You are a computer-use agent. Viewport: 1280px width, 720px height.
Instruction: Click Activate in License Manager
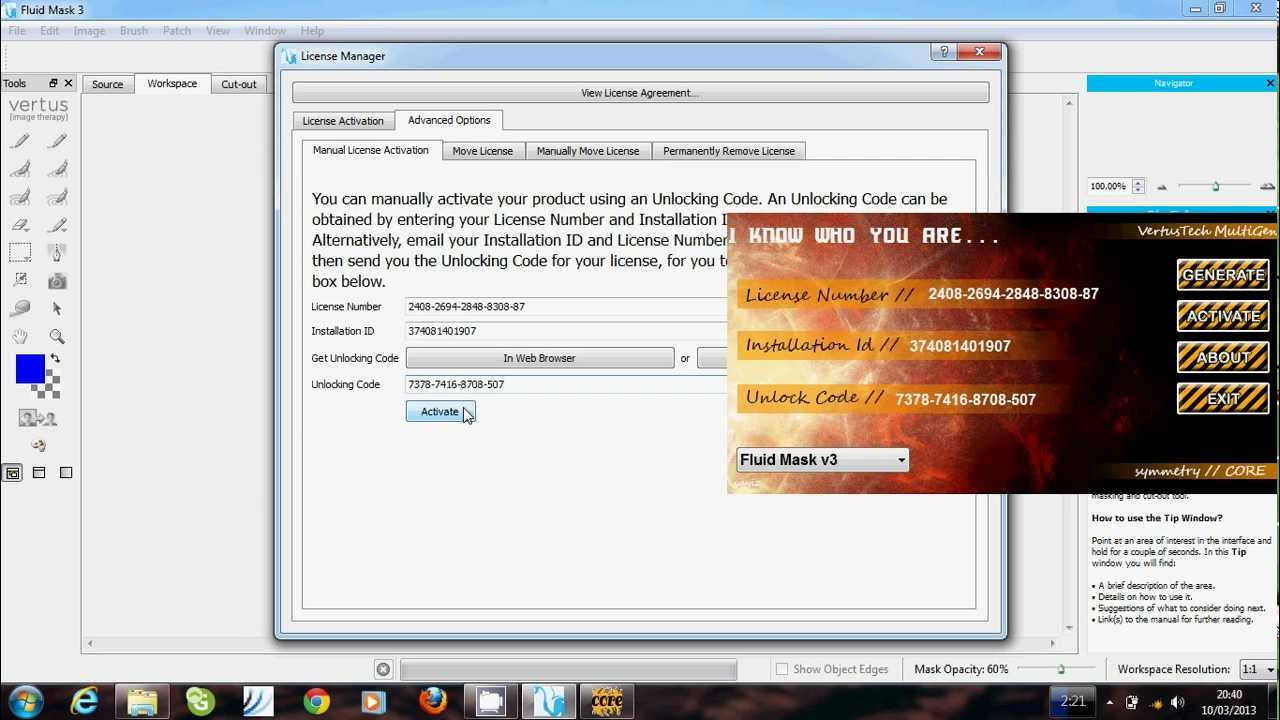(x=440, y=412)
